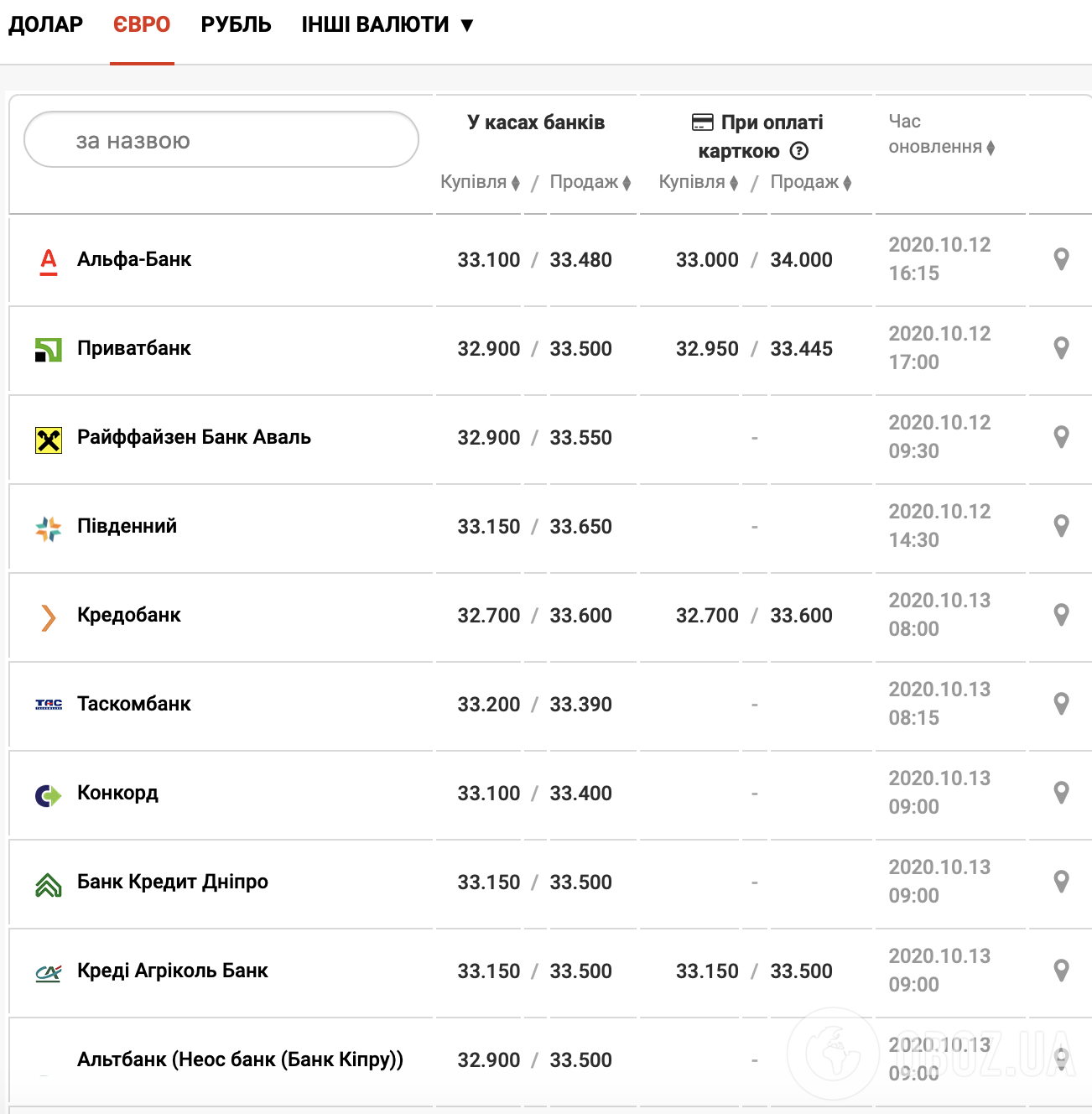1092x1114 pixels.
Task: Expand the ІНШІ ВАЛЮТИ dropdown
Action: point(387,24)
